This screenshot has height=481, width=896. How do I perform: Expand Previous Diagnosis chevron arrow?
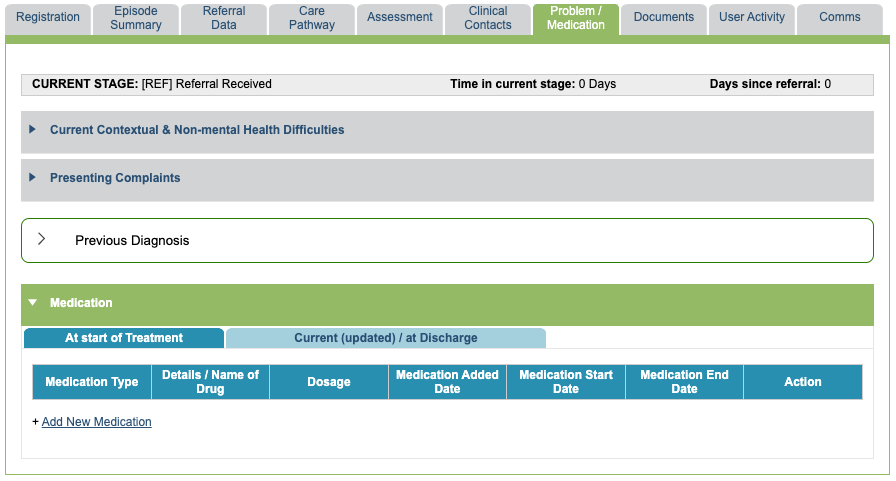(x=41, y=240)
